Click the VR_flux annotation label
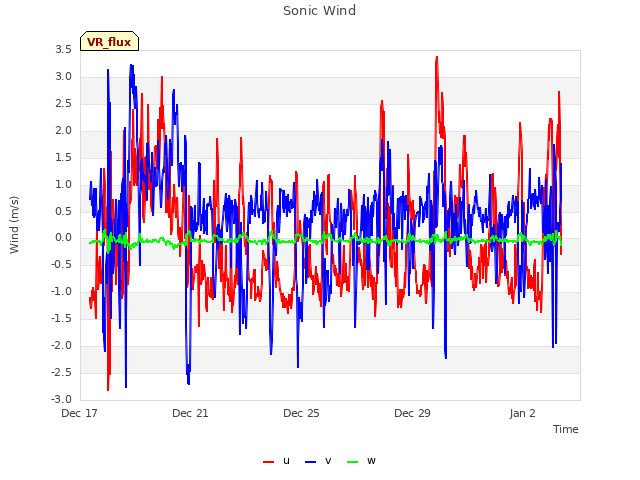This screenshot has width=640, height=480. (x=109, y=41)
